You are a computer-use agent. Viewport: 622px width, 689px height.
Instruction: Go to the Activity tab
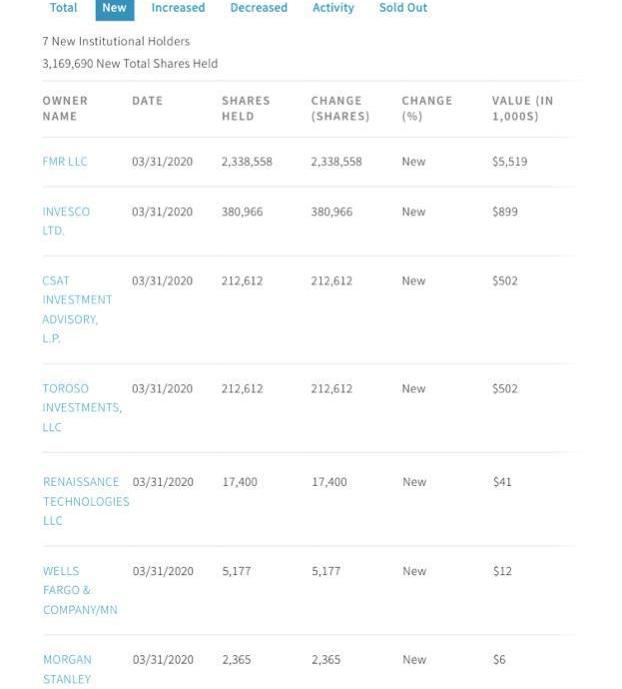click(x=333, y=8)
